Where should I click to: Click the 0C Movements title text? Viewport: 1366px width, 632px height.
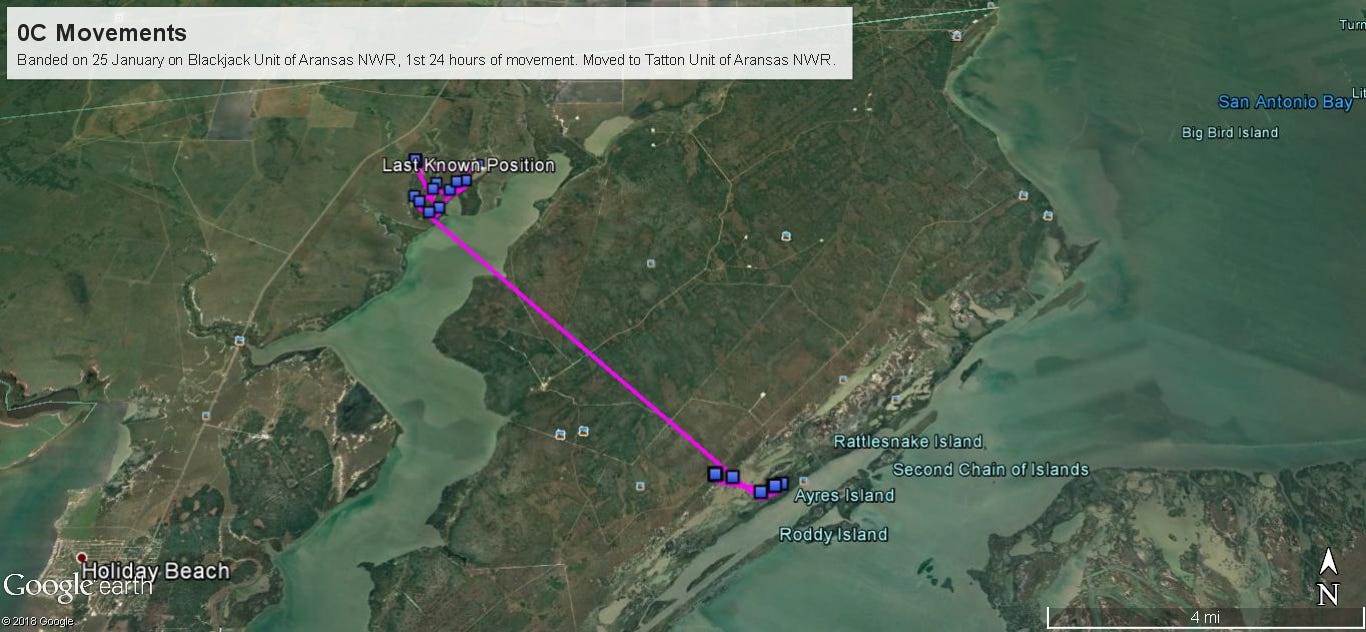(102, 33)
